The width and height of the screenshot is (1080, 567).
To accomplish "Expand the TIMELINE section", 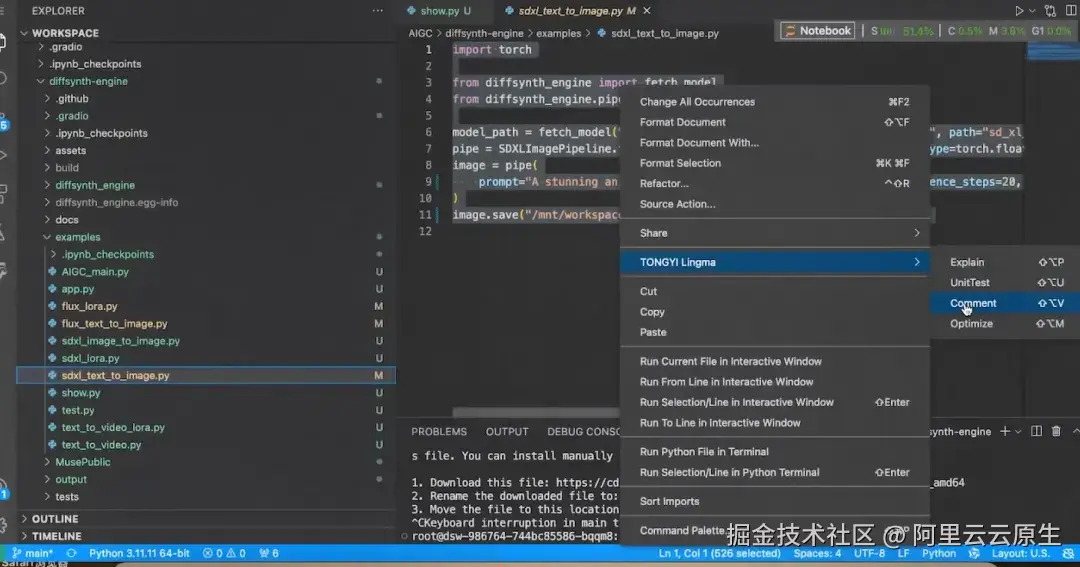I will click(x=205, y=536).
